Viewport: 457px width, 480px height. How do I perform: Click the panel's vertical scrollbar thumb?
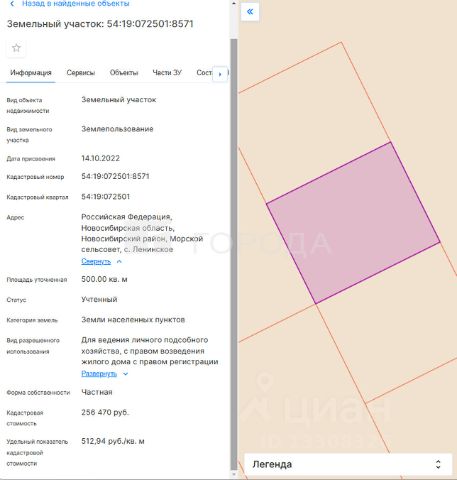[234, 253]
